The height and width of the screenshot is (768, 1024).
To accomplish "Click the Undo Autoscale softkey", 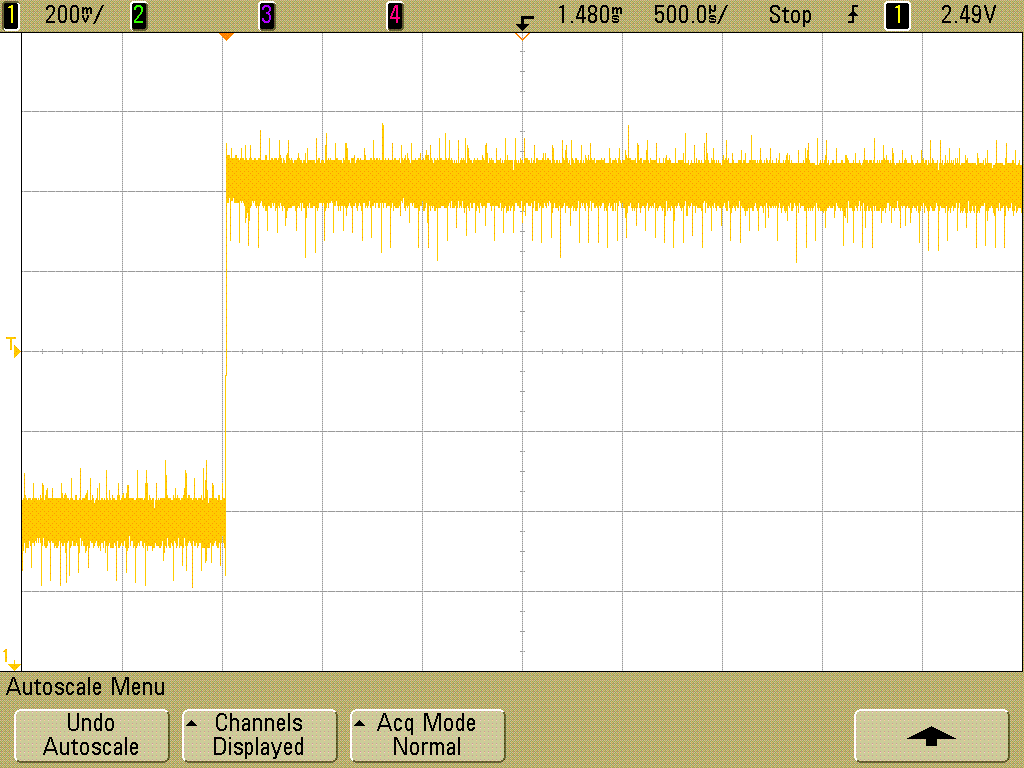I will tap(91, 735).
